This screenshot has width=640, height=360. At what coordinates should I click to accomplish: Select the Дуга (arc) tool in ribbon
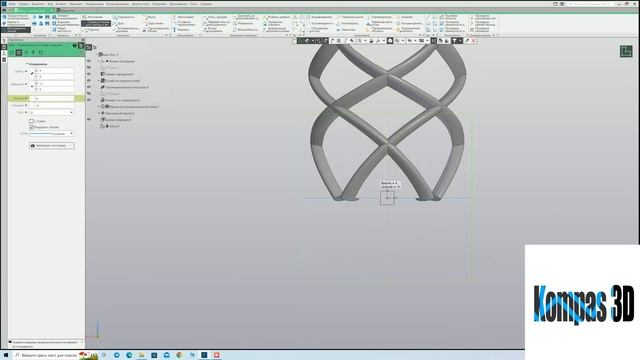pos(119,24)
